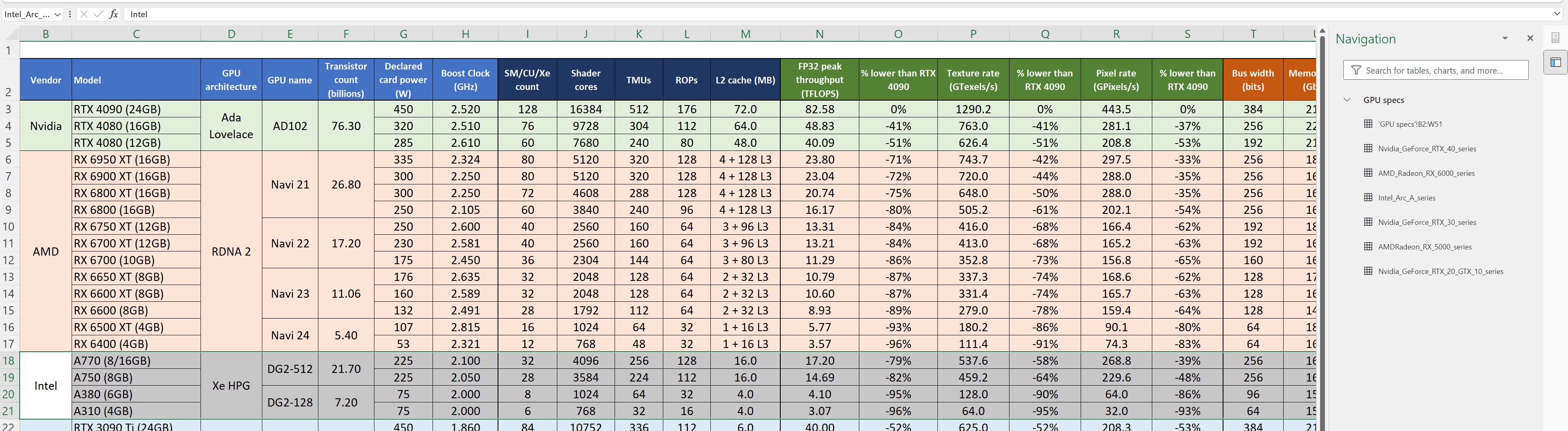Click the top sidebar pane icon above Navigation
The width and height of the screenshot is (1568, 431).
coord(1555,38)
